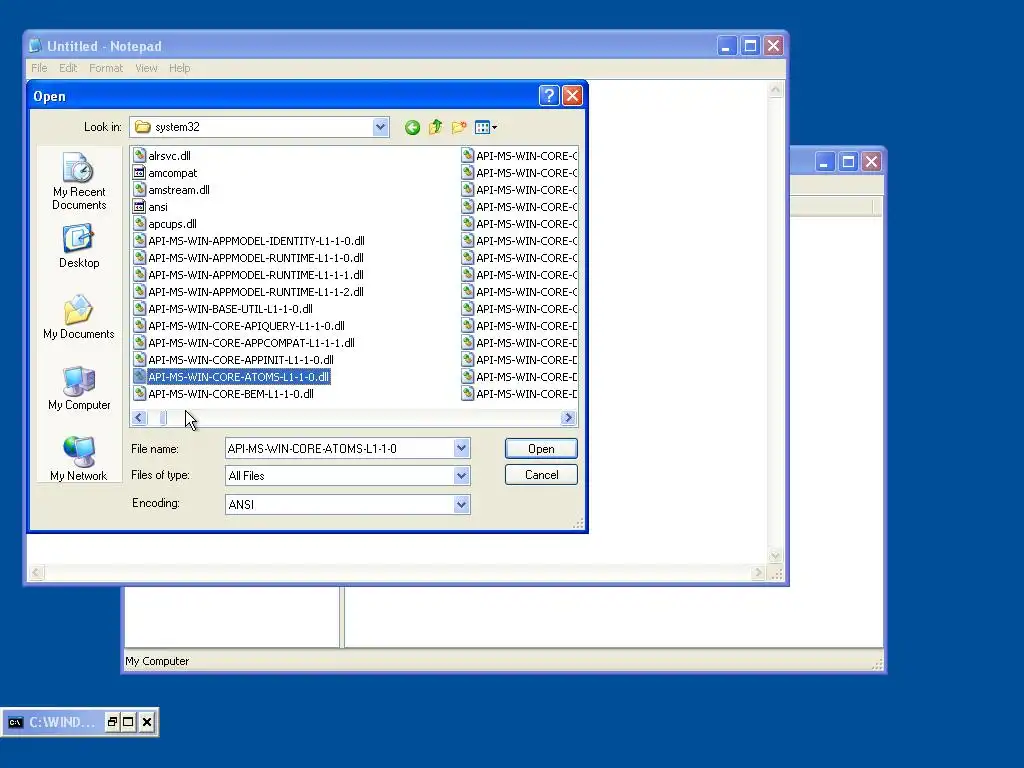Click My Computer status bar text
The image size is (1024, 768).
pos(157,661)
